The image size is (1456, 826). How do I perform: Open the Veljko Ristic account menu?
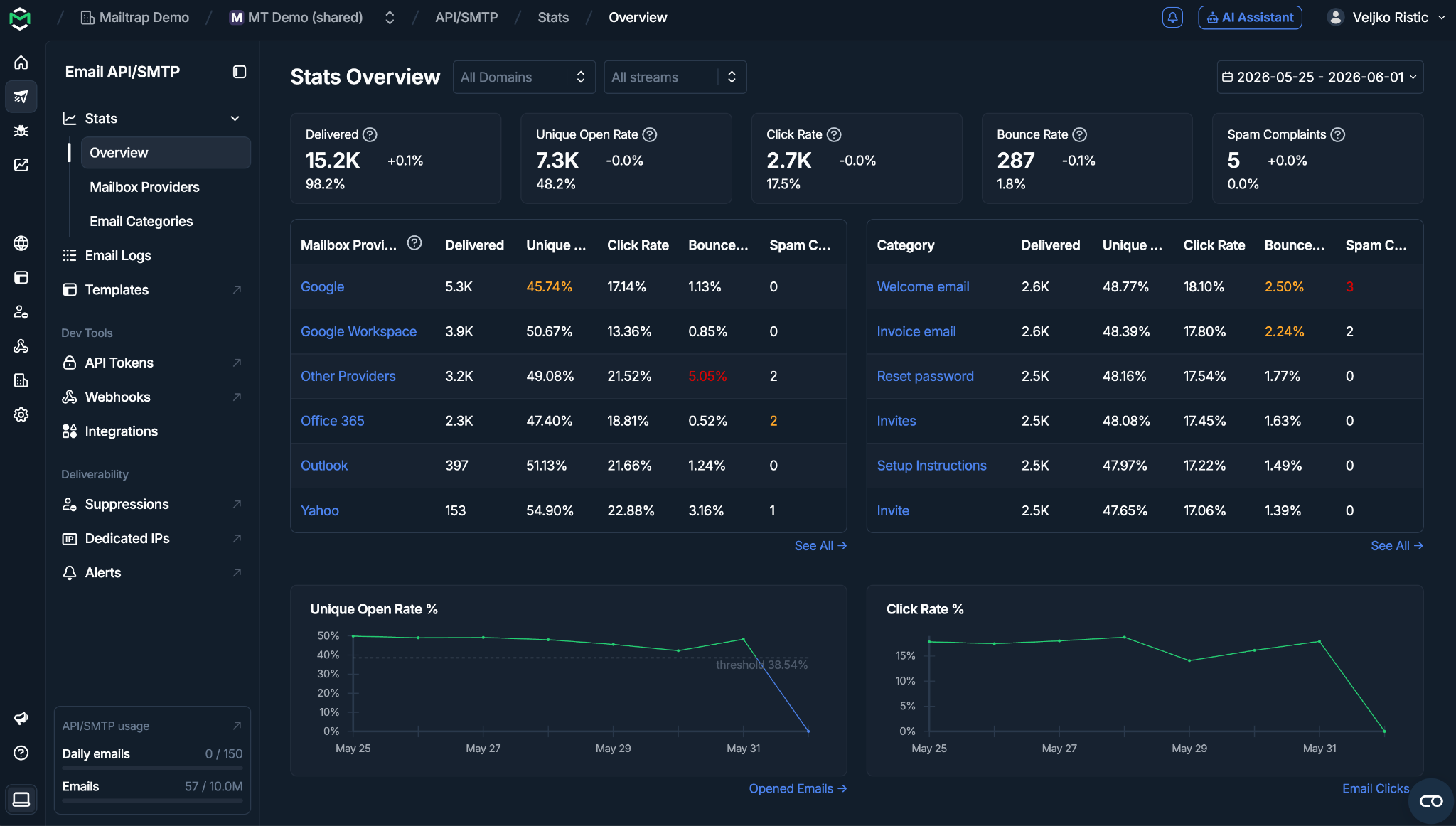(x=1386, y=18)
